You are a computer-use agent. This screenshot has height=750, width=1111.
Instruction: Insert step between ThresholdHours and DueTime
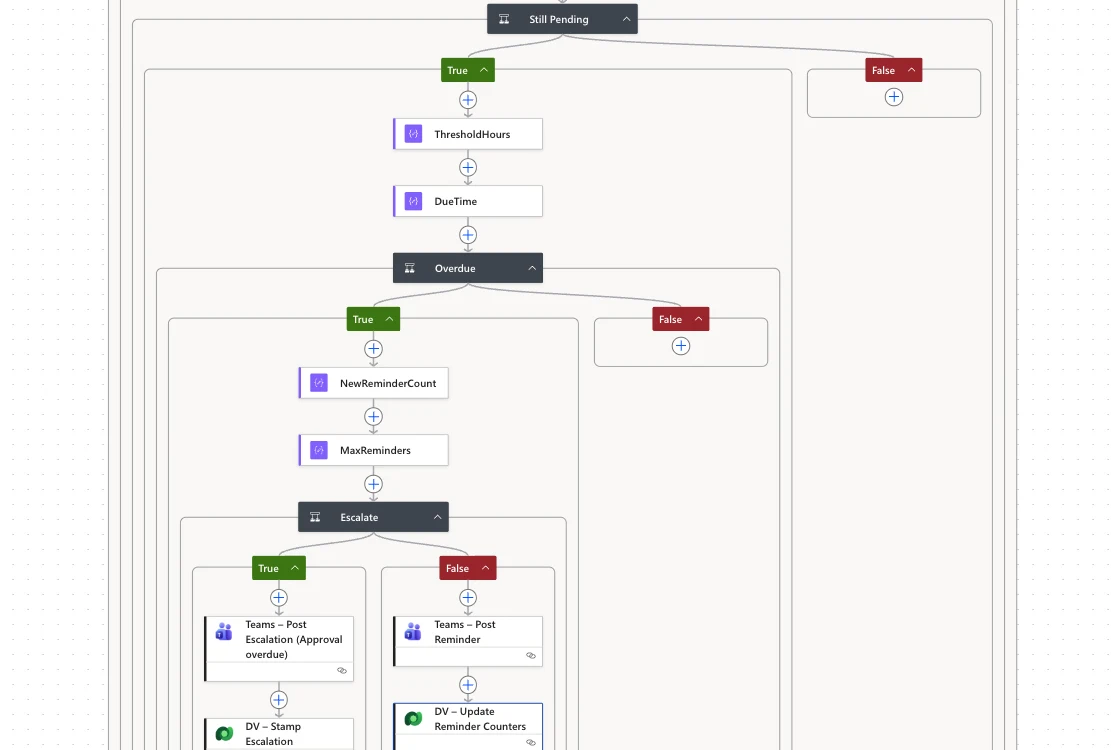[x=468, y=168]
